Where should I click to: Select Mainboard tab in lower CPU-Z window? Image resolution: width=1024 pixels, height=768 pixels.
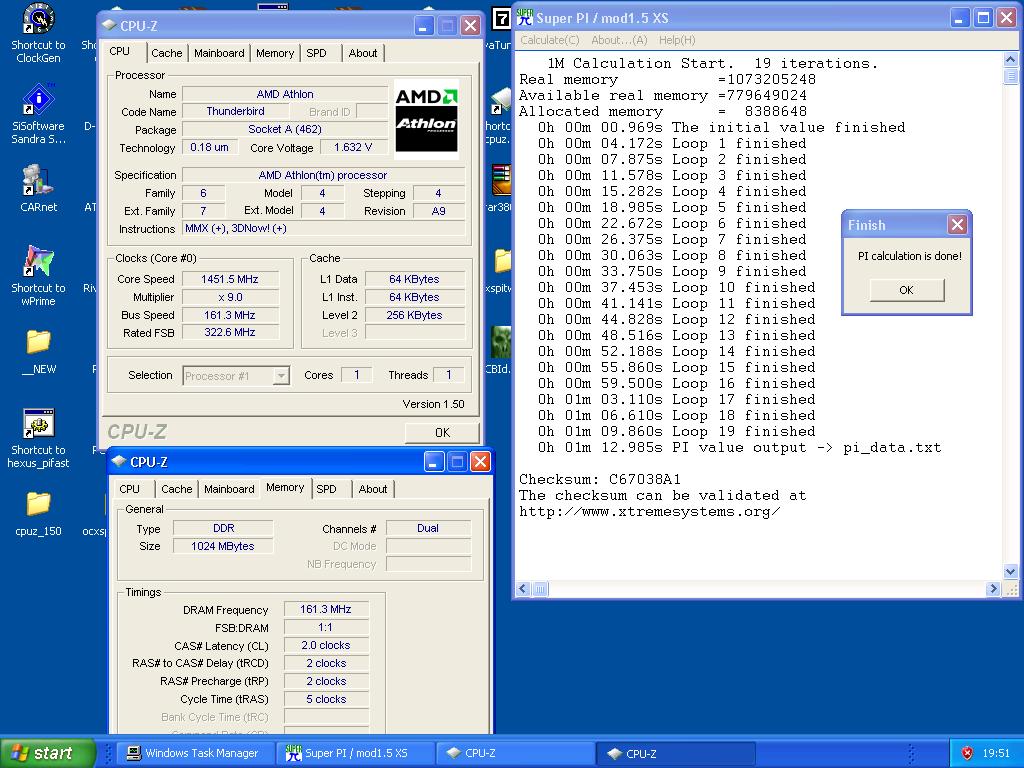coord(229,488)
